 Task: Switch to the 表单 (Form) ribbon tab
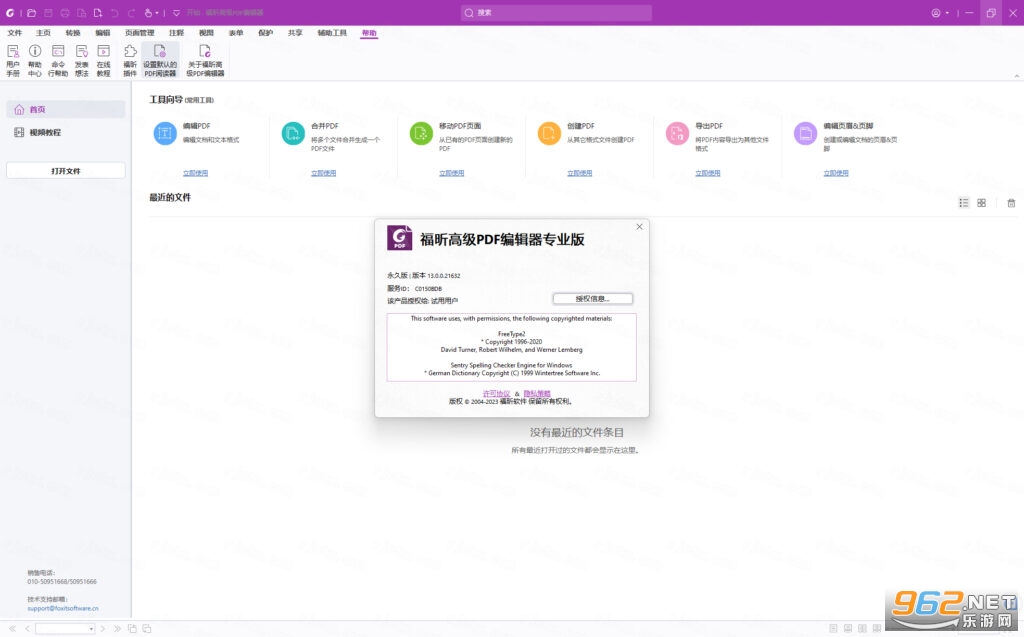pos(236,33)
